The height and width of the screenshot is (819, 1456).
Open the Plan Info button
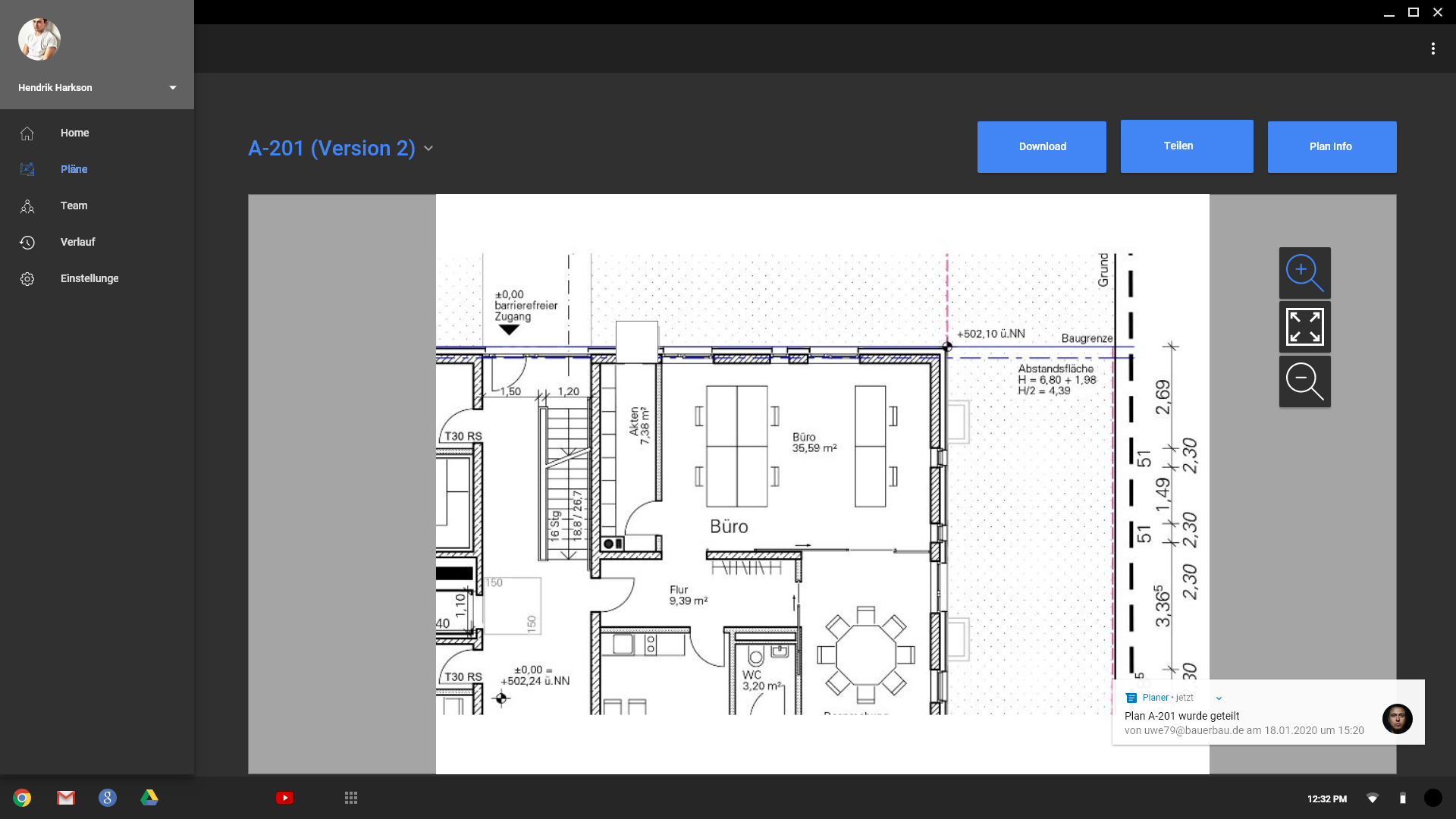(x=1331, y=147)
